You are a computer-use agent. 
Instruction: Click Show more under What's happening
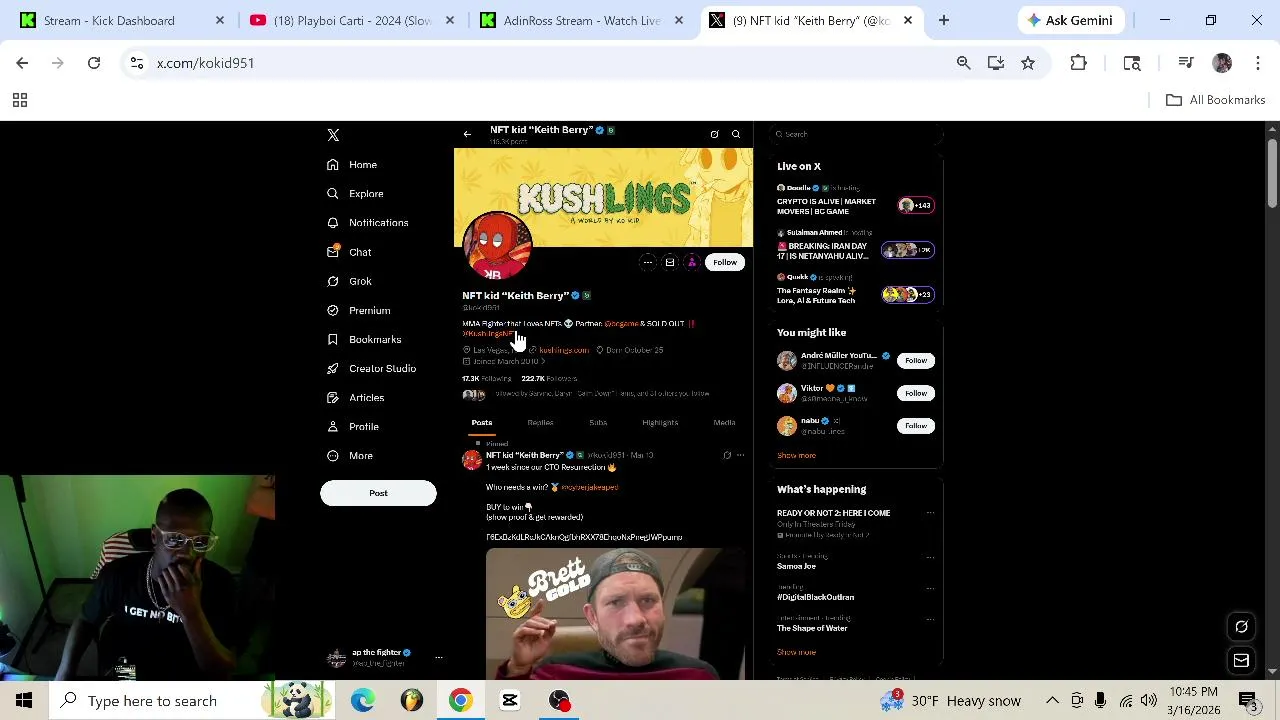click(x=796, y=652)
